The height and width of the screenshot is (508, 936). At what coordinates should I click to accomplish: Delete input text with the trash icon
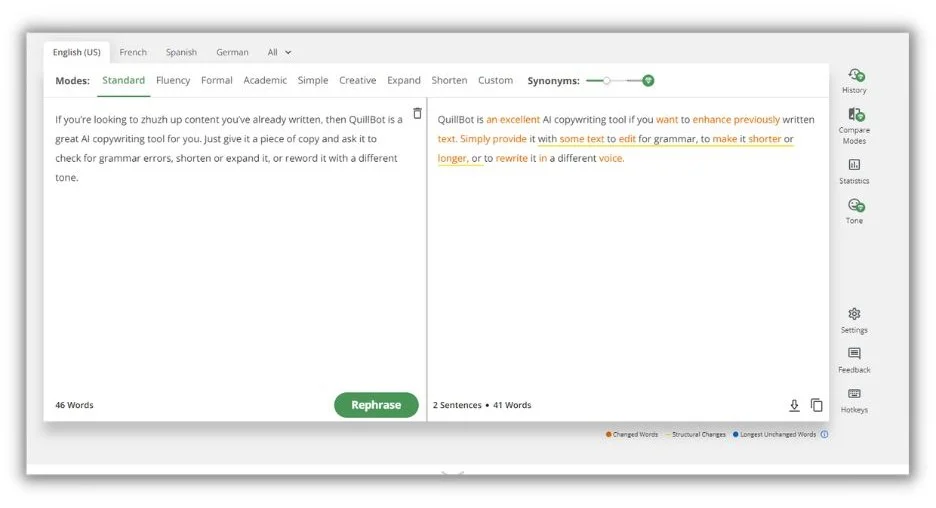tap(417, 113)
